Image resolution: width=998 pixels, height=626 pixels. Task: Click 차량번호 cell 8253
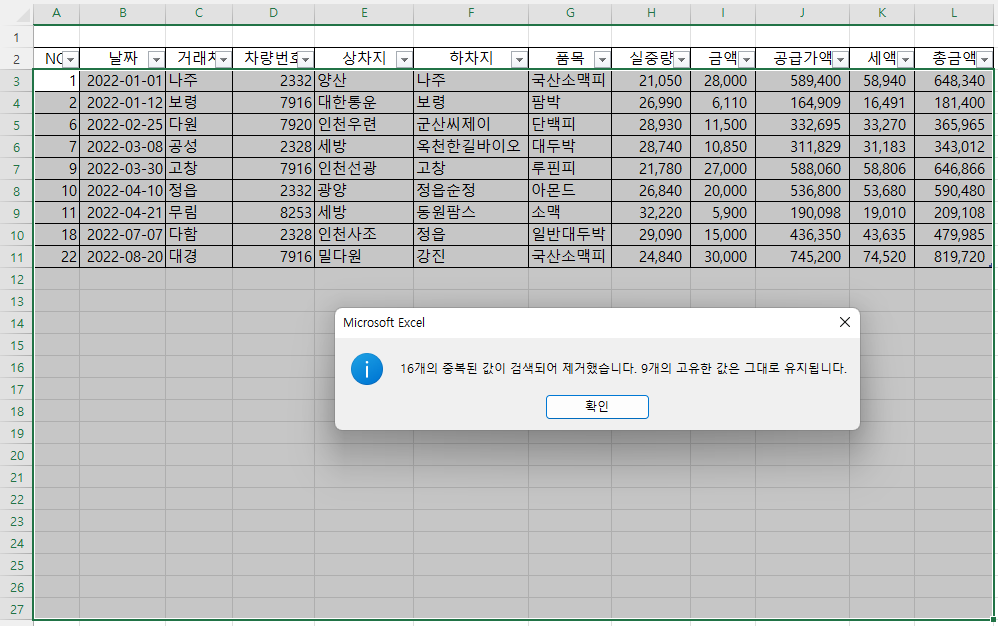(x=274, y=212)
